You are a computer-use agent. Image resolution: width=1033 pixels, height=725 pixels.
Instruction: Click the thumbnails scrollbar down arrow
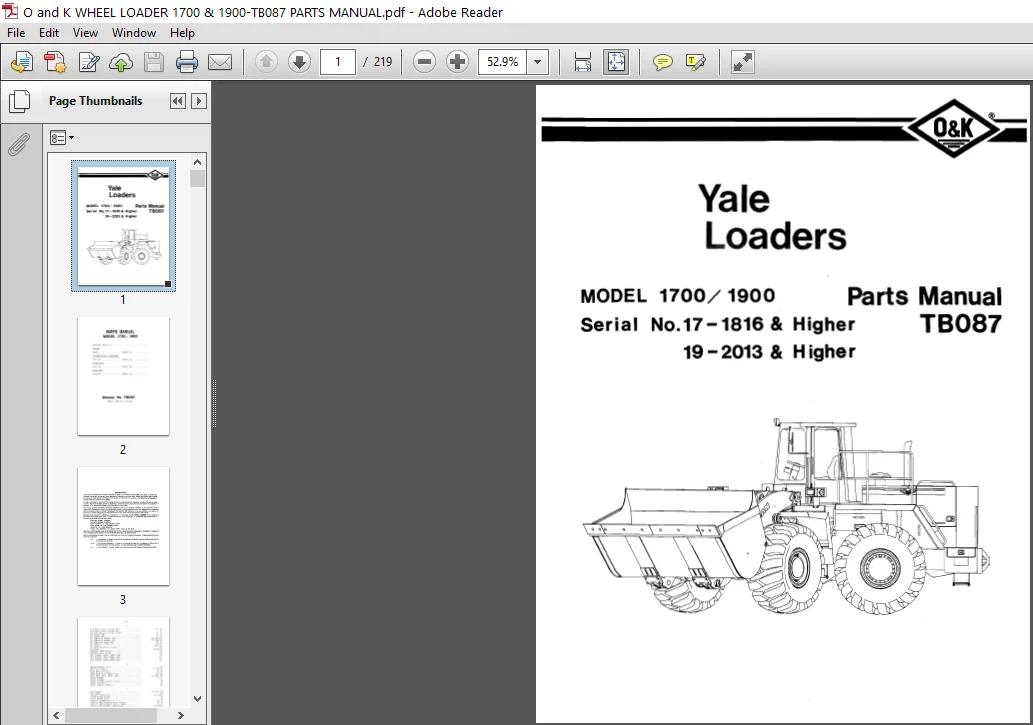point(198,699)
